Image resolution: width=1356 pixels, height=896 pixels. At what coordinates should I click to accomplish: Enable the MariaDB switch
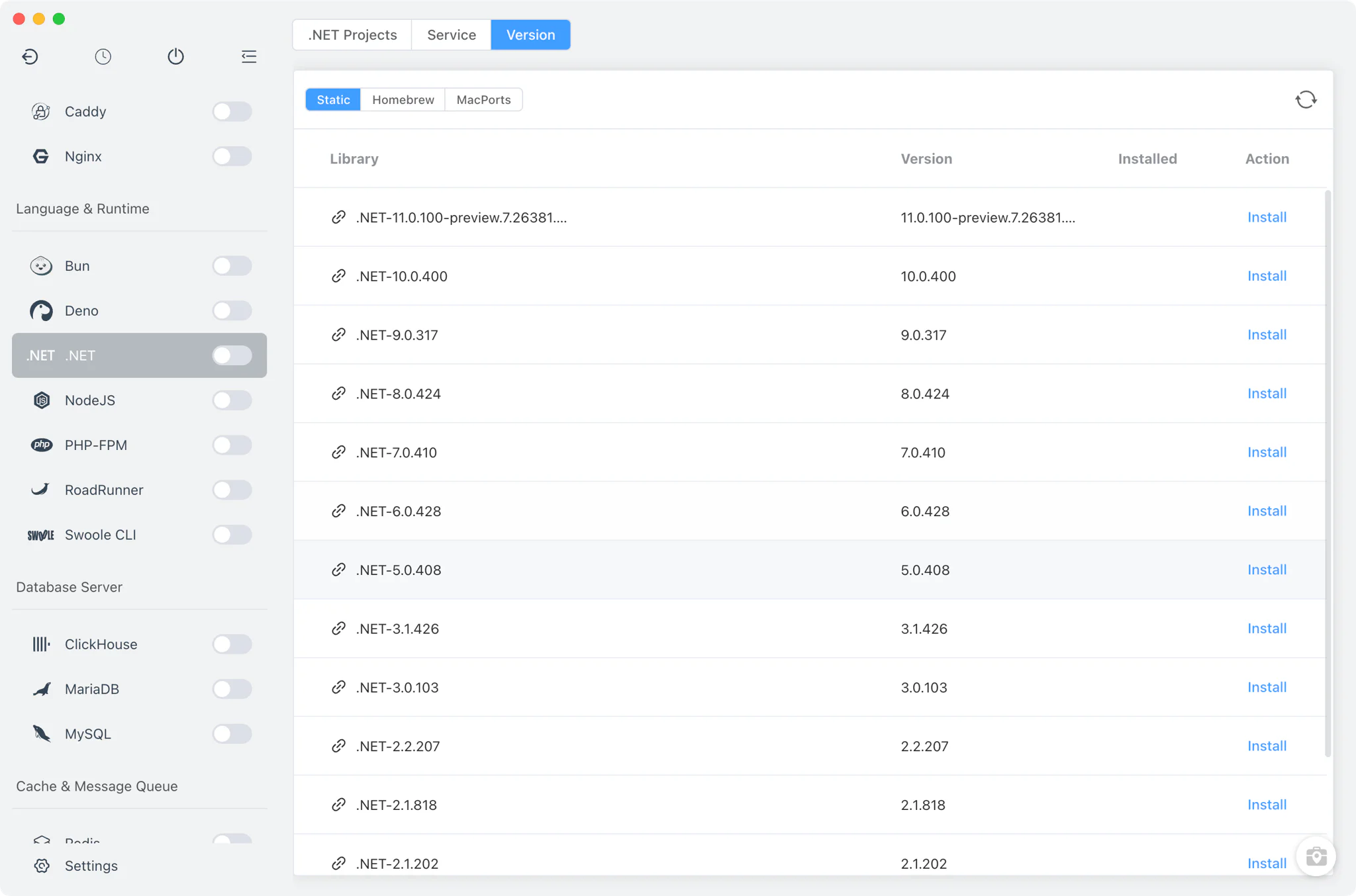232,689
